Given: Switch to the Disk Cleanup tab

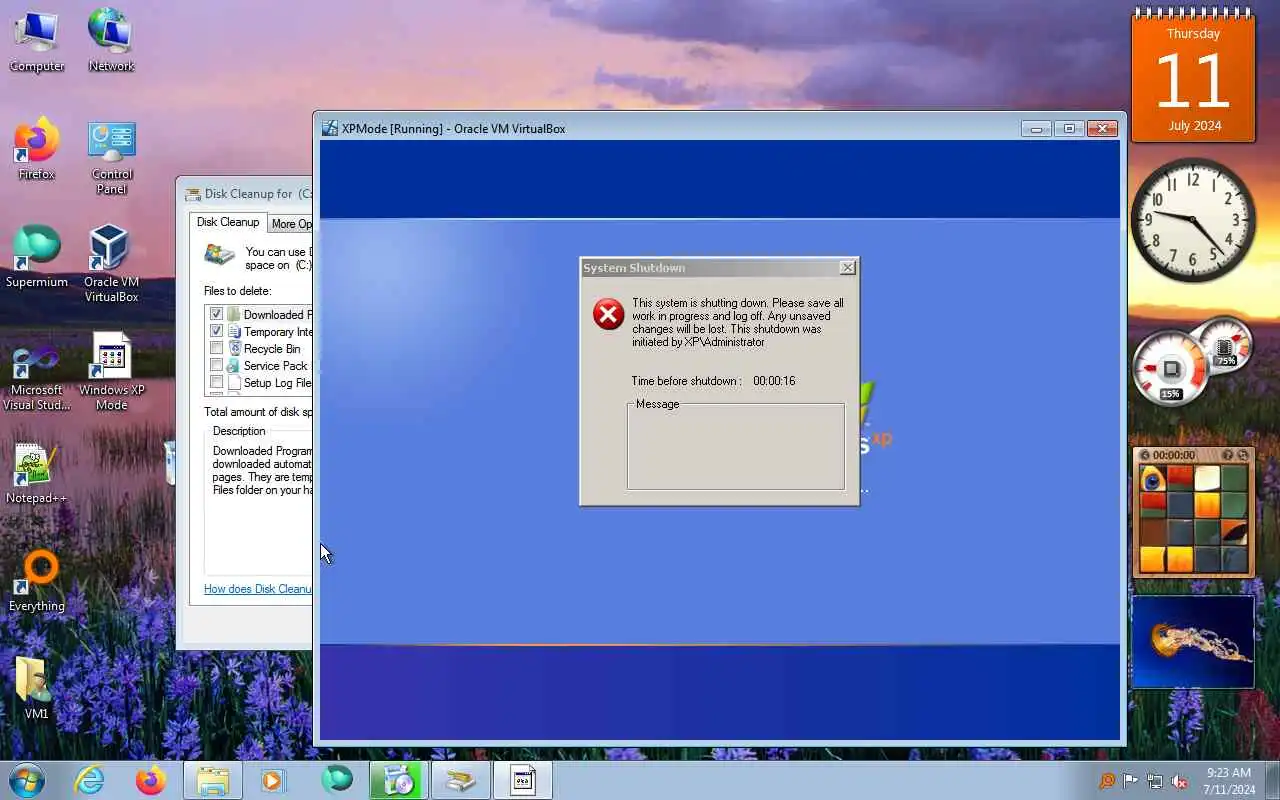Looking at the screenshot, I should coord(228,222).
